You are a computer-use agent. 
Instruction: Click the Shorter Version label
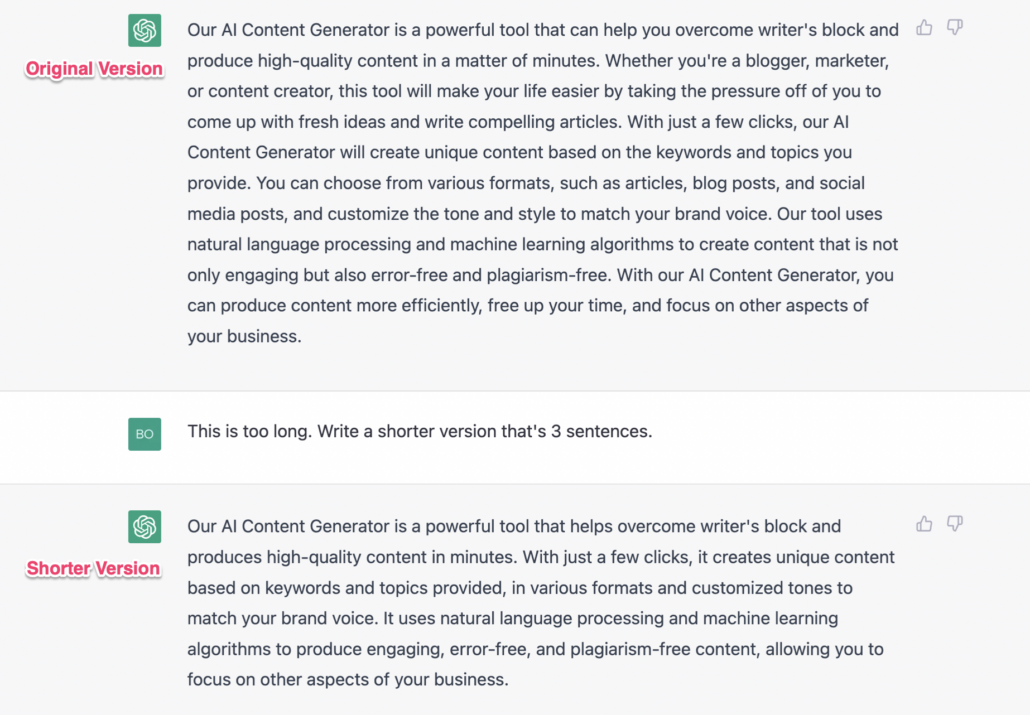[x=93, y=568]
